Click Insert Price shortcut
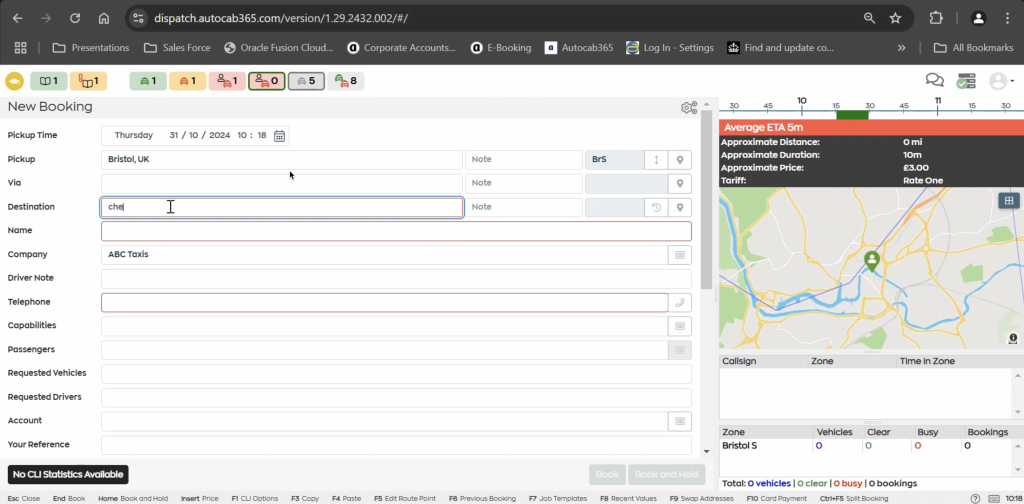The height and width of the screenshot is (504, 1024). click(x=200, y=498)
